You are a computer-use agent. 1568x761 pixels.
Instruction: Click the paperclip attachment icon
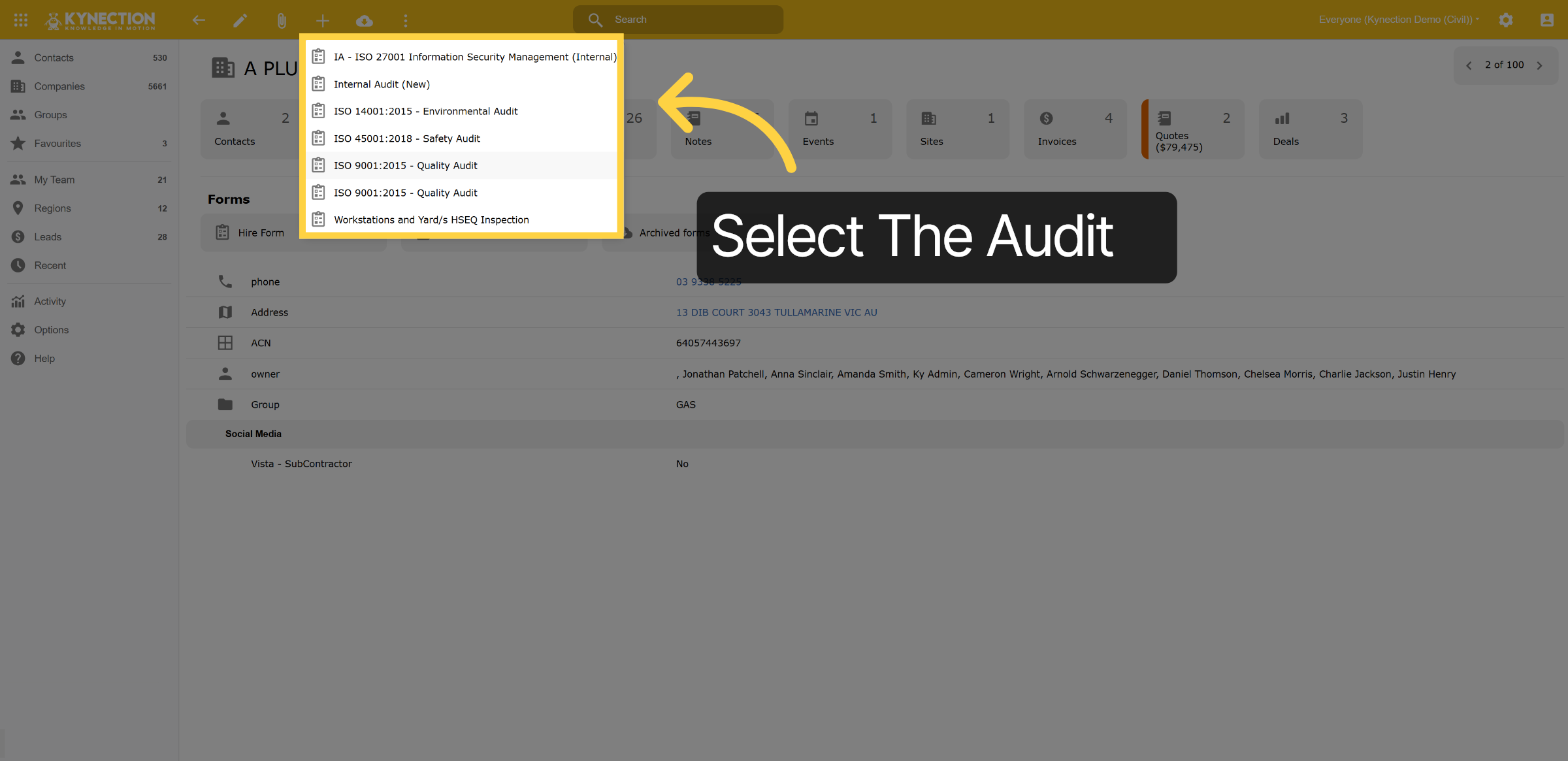(282, 20)
